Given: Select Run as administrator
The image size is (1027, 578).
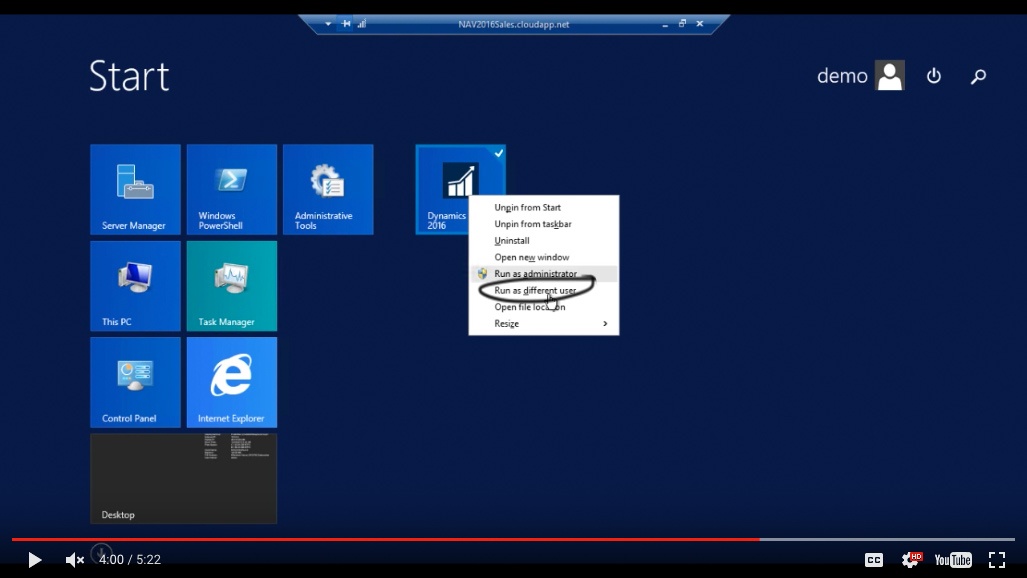Looking at the screenshot, I should 535,274.
